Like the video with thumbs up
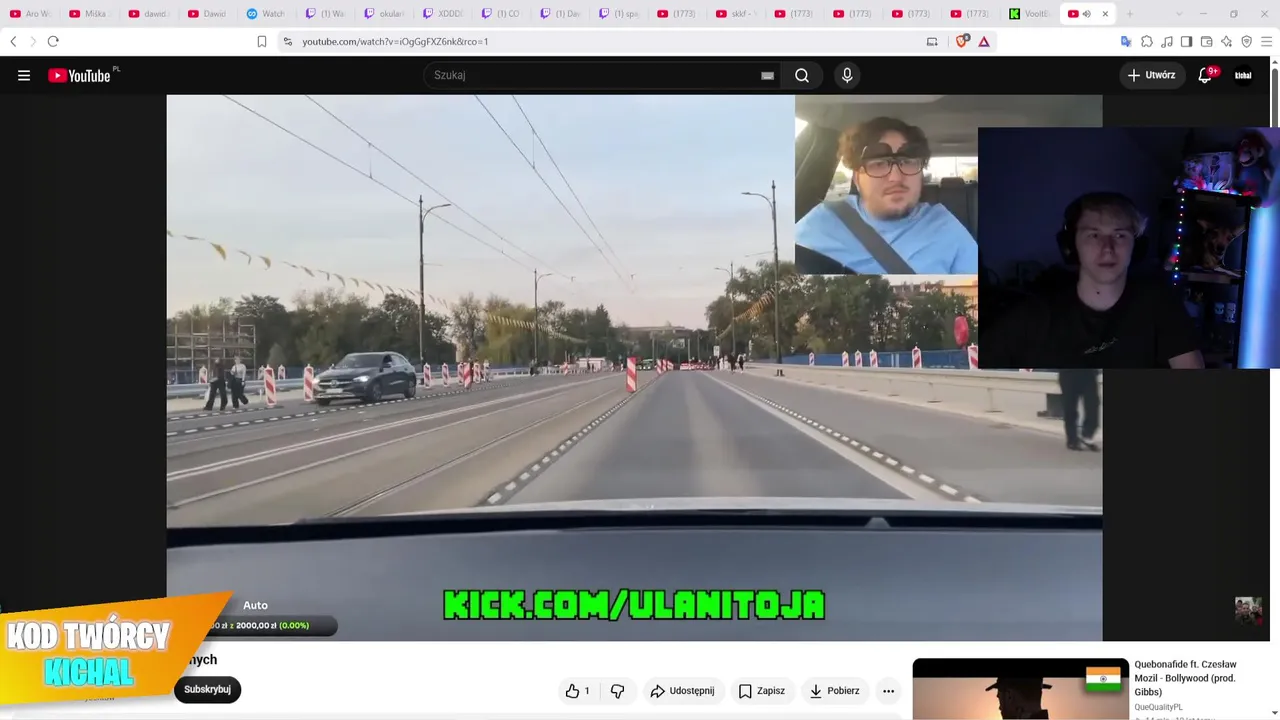 tap(577, 691)
